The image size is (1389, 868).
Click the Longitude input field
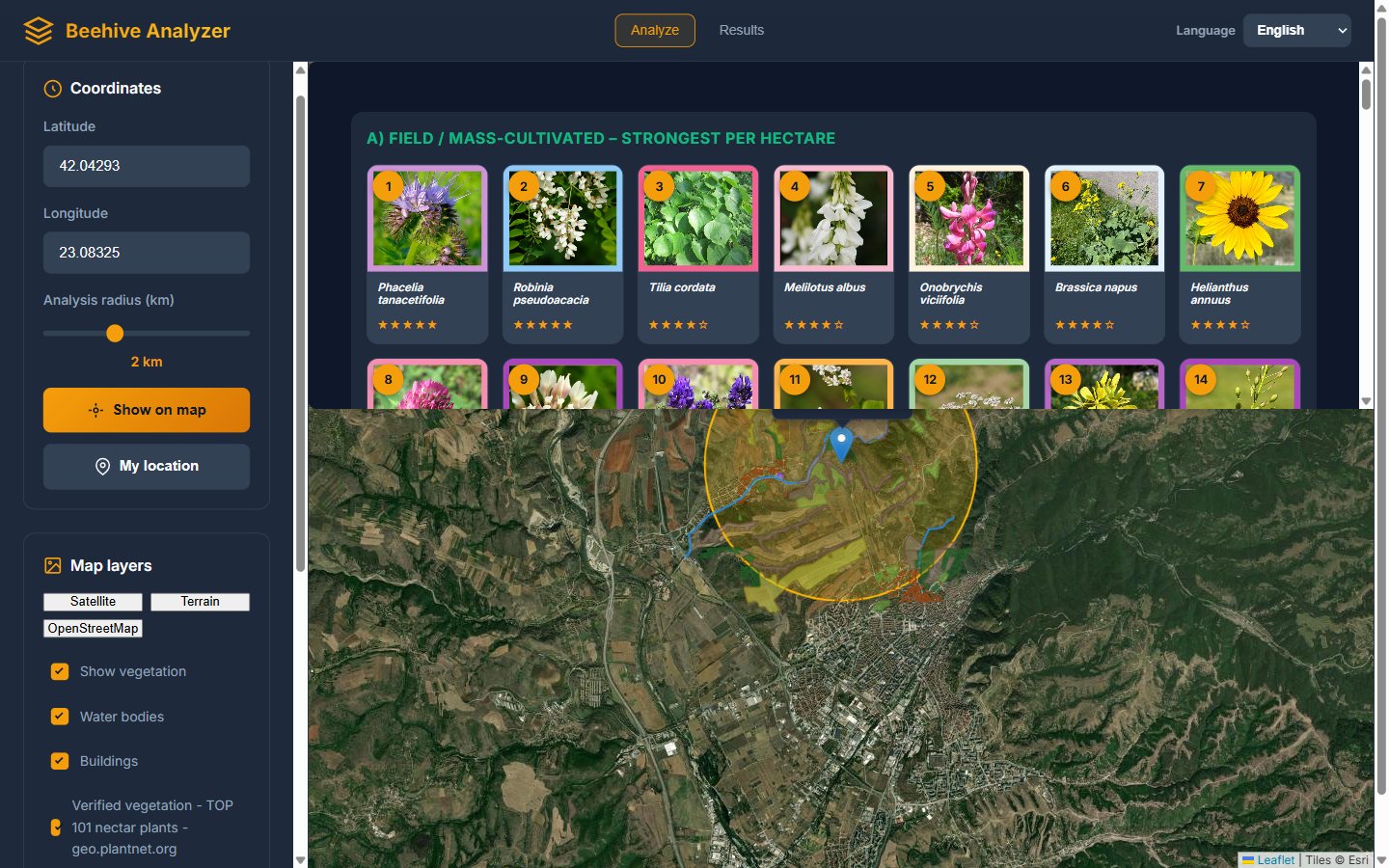point(147,253)
